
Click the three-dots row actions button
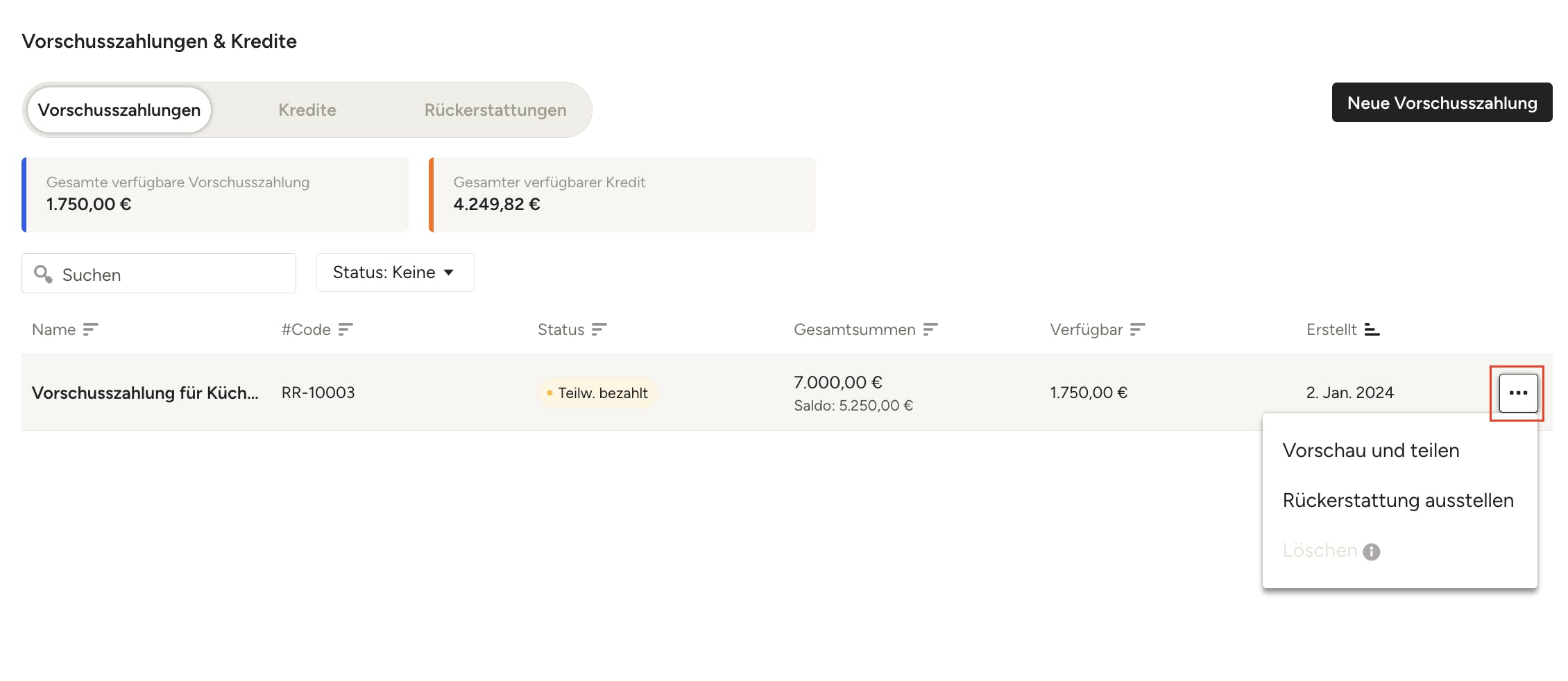point(1518,393)
